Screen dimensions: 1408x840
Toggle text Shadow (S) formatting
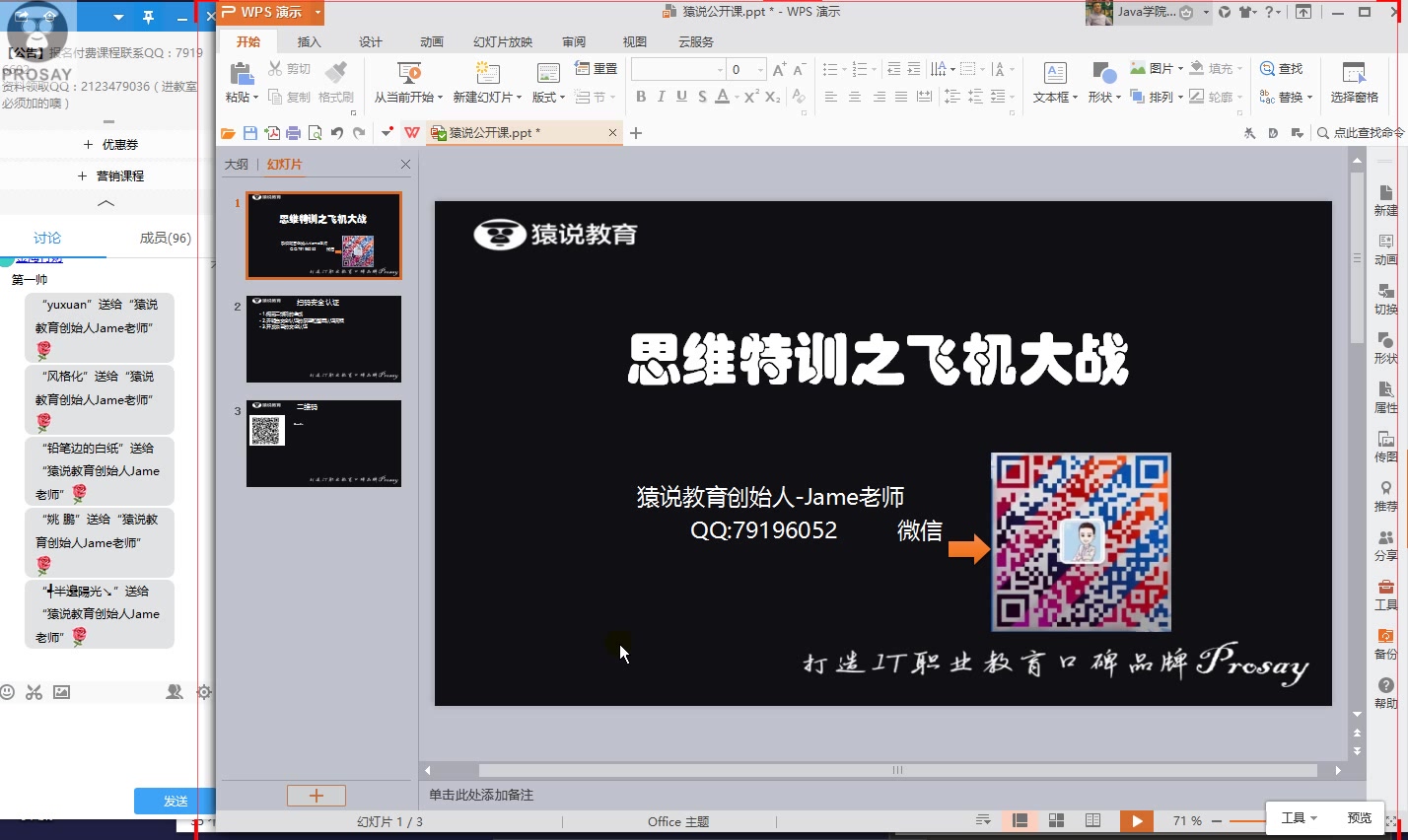(702, 97)
